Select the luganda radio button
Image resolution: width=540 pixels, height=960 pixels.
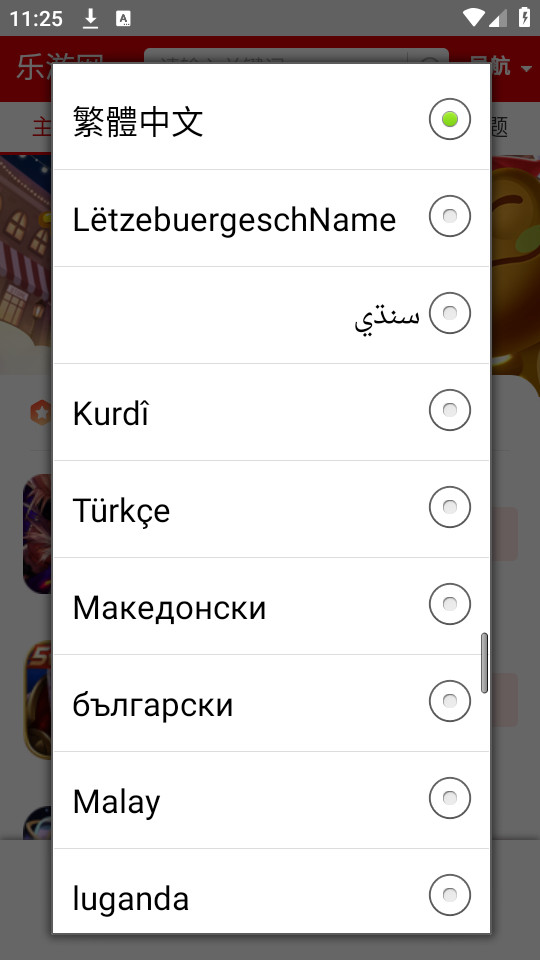tap(449, 895)
